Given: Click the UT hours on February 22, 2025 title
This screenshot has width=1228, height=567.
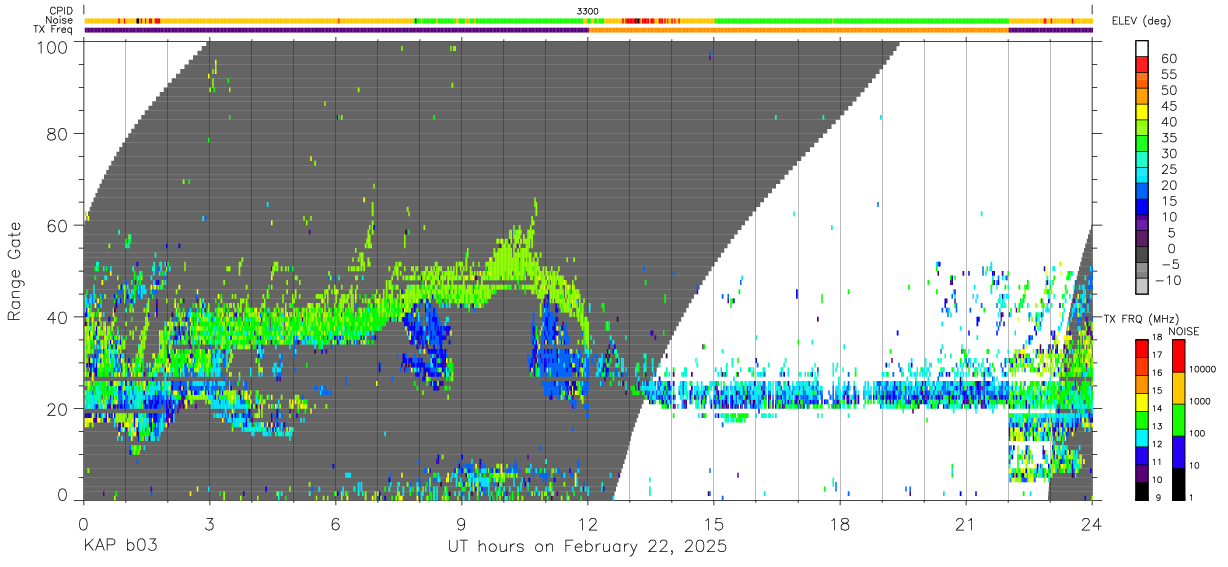Looking at the screenshot, I should click(587, 548).
